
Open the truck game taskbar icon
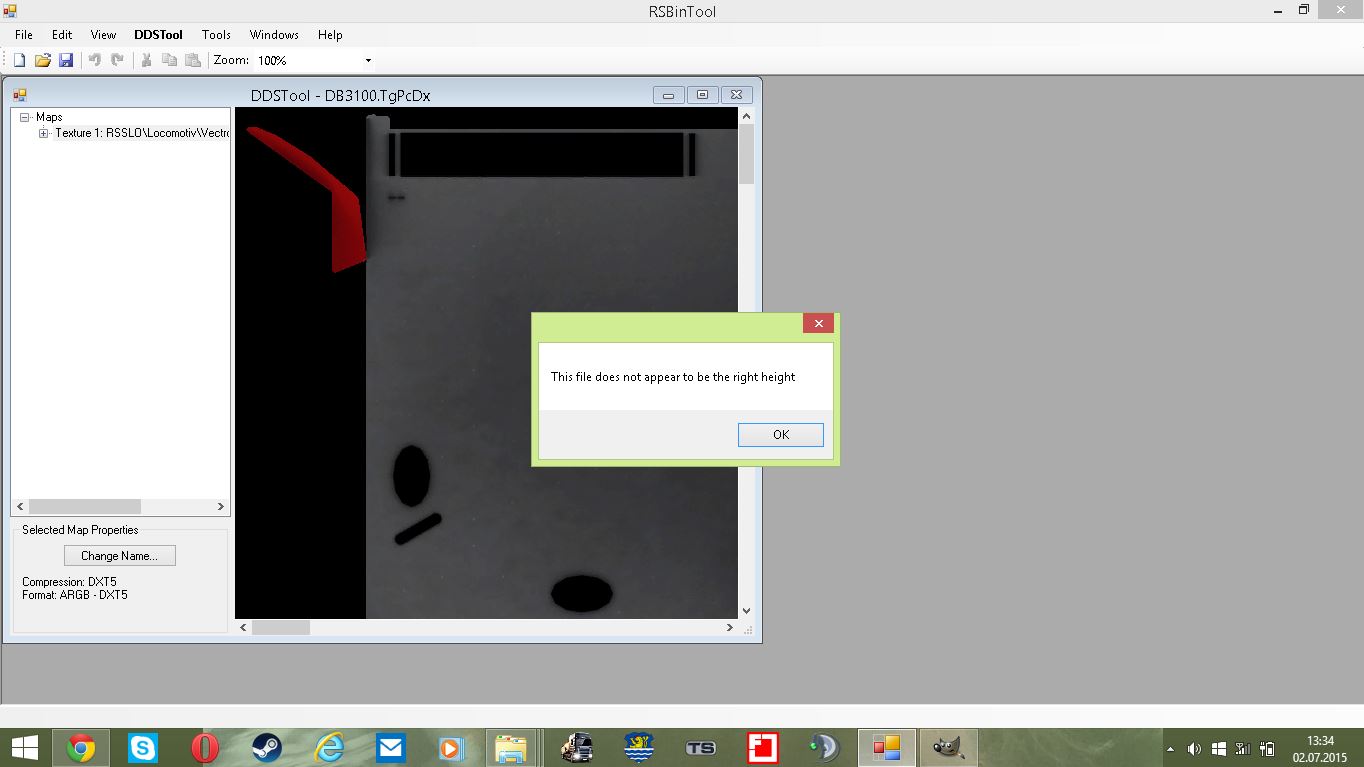pyautogui.click(x=577, y=748)
